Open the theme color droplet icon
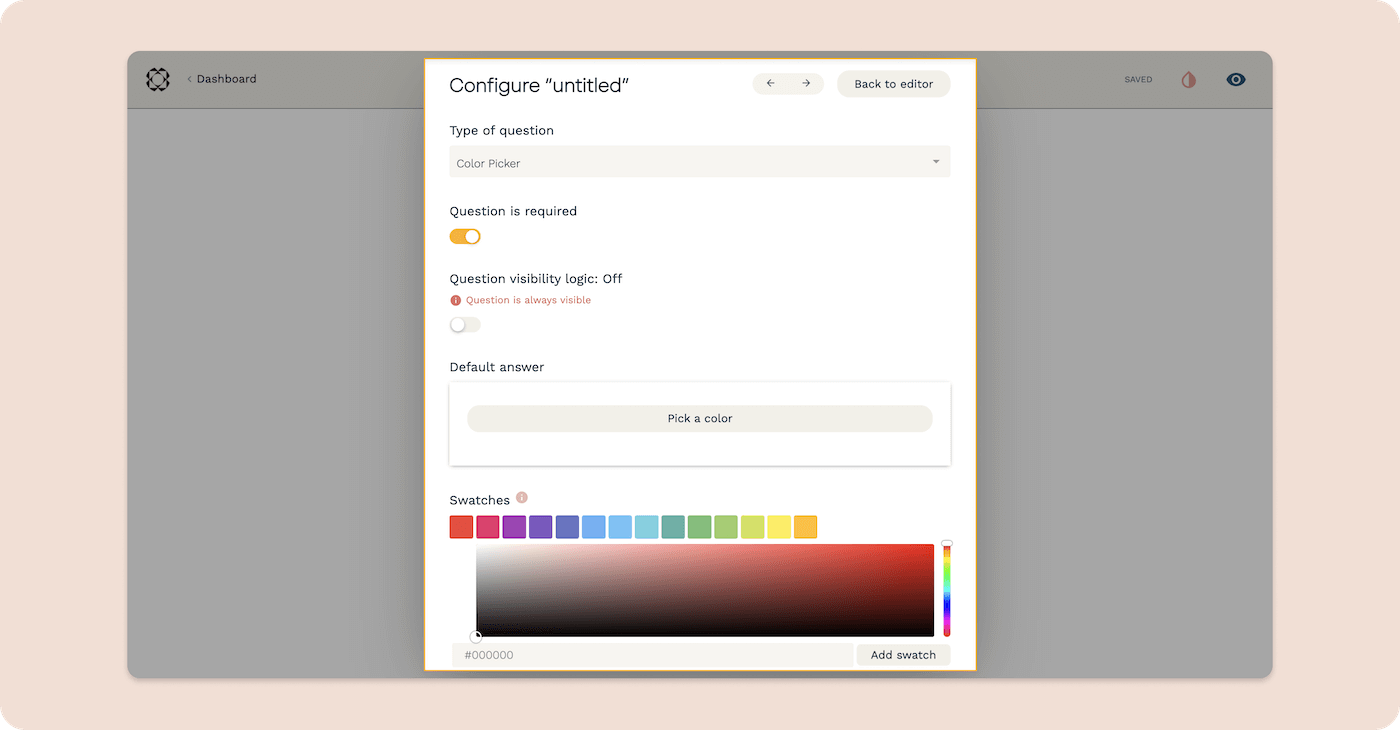Viewport: 1400px width, 730px height. 1188,80
